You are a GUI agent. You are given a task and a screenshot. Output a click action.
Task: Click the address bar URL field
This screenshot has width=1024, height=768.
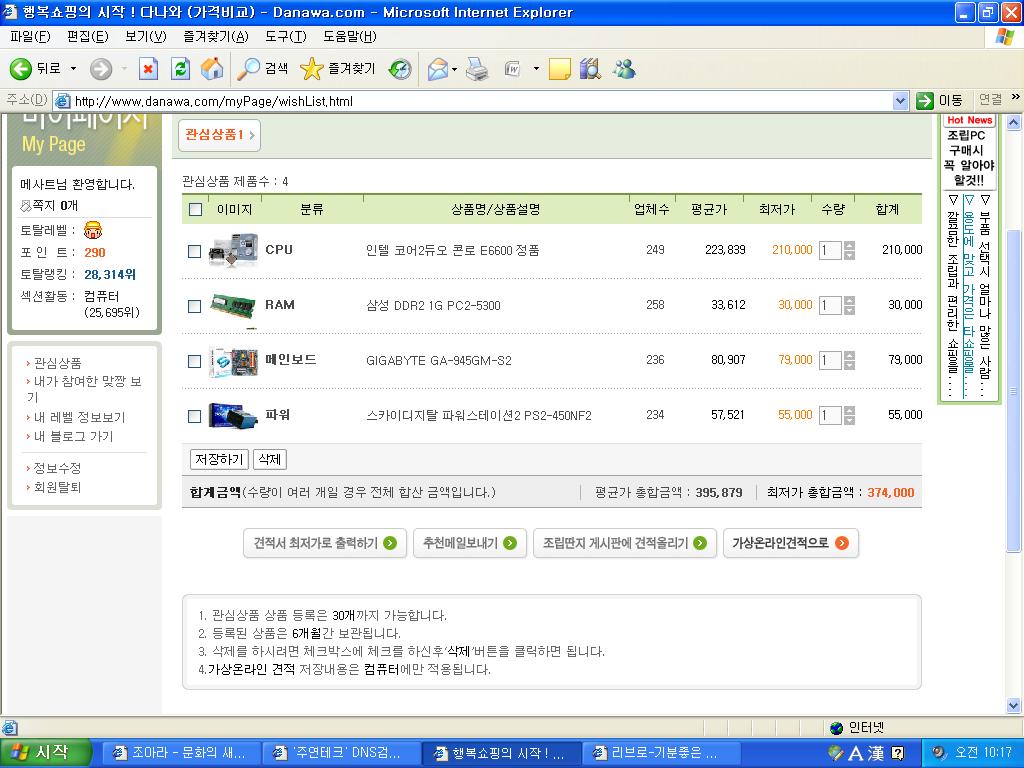click(x=473, y=101)
